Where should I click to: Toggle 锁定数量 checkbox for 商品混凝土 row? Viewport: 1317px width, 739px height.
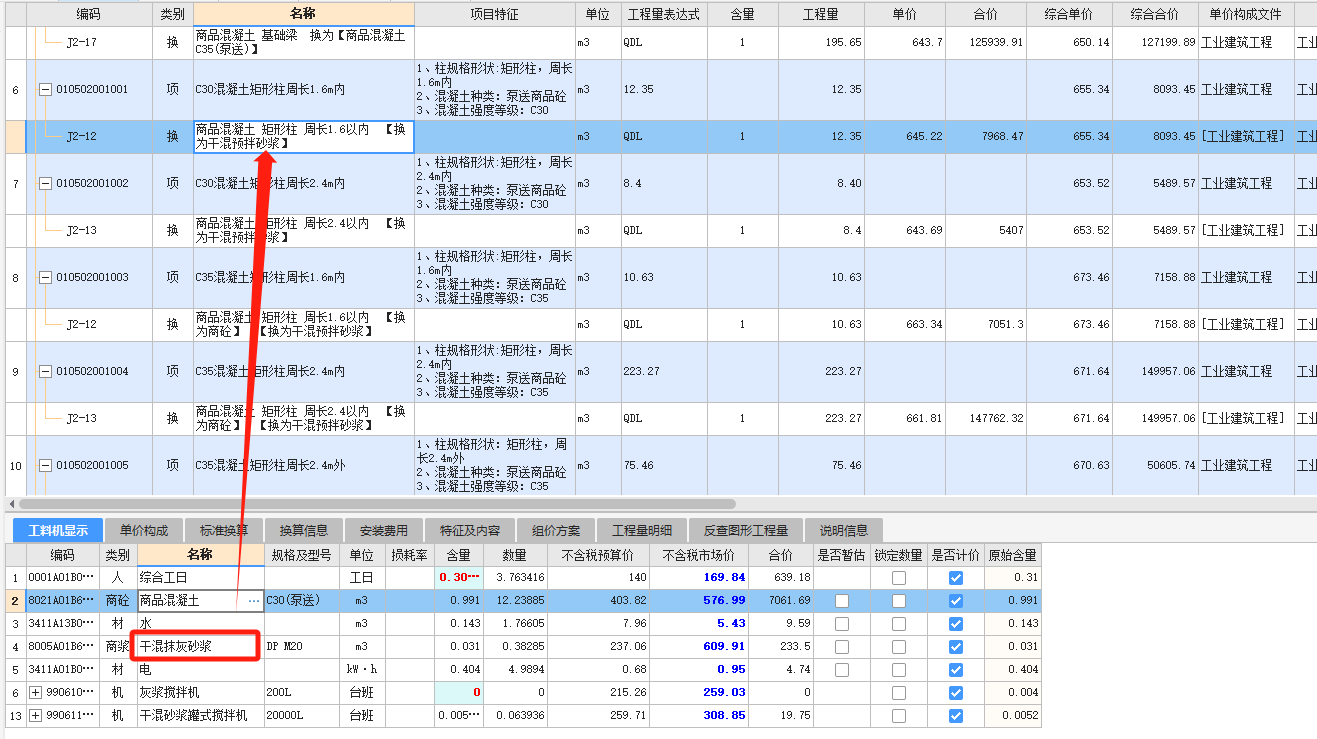[899, 601]
